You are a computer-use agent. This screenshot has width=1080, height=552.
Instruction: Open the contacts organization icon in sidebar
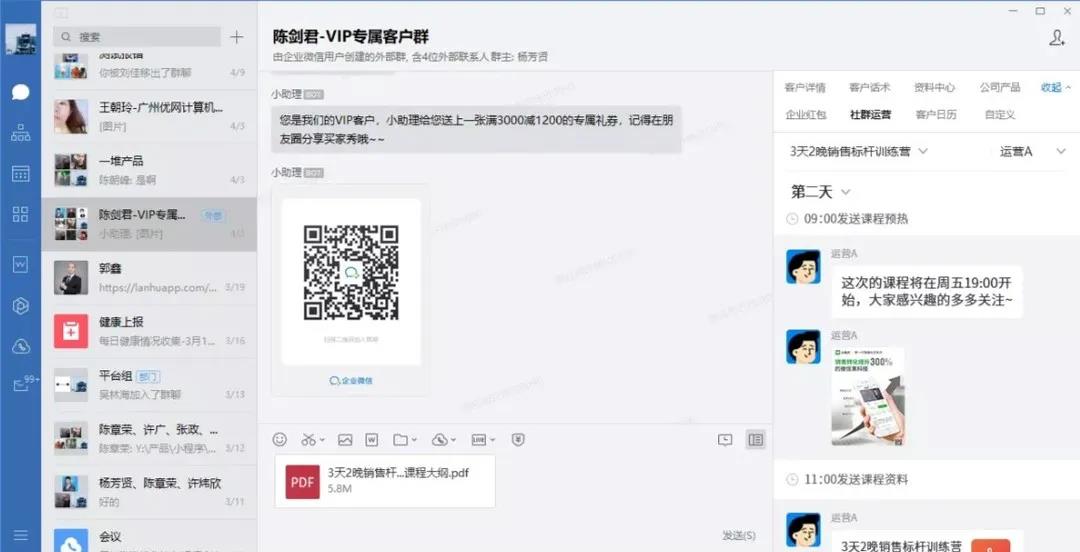[20, 133]
